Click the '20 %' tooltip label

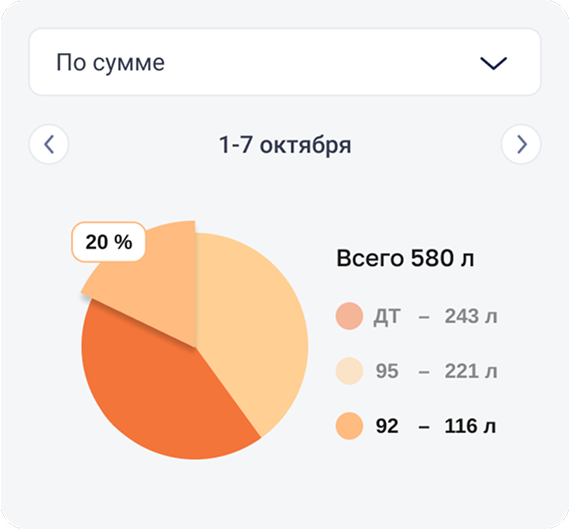(x=109, y=242)
